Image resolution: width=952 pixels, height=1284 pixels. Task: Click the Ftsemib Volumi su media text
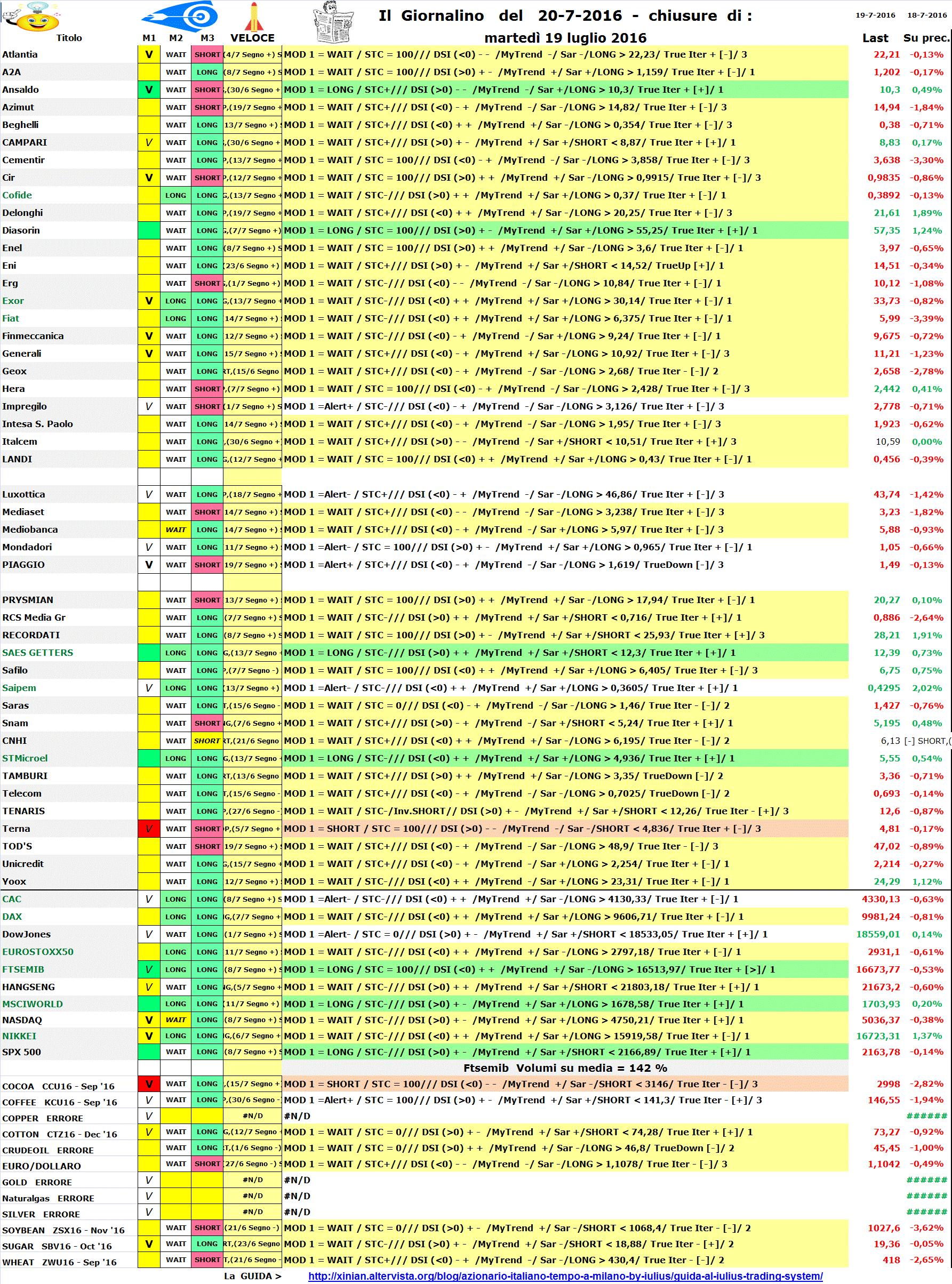click(565, 1068)
